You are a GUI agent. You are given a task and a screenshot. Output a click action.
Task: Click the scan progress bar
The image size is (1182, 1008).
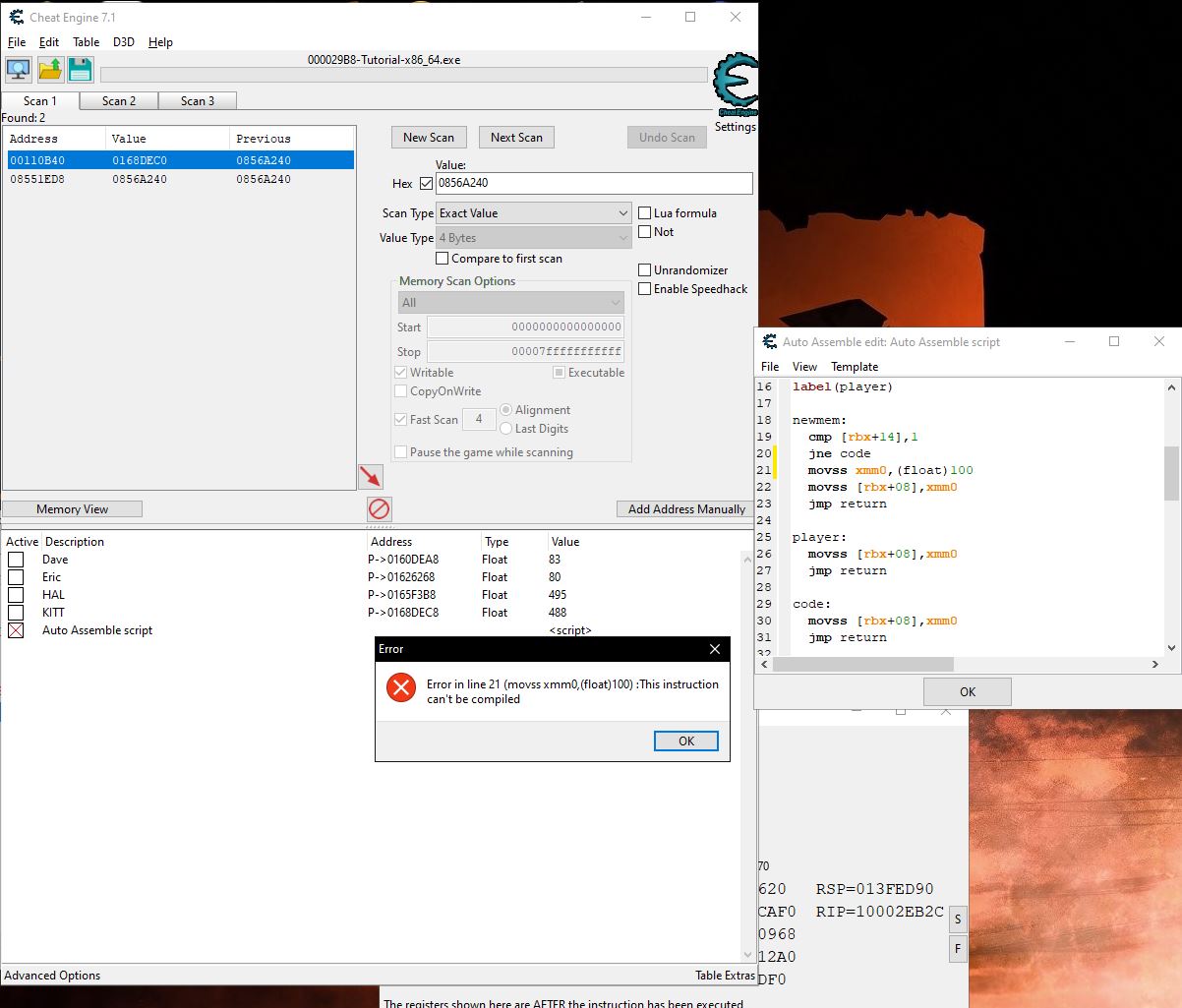pyautogui.click(x=403, y=75)
